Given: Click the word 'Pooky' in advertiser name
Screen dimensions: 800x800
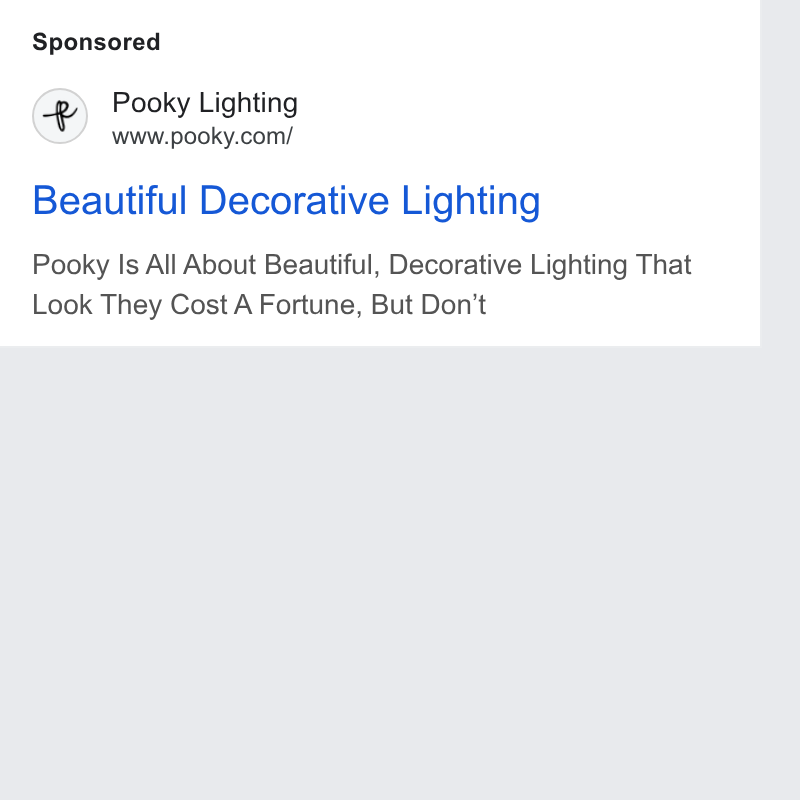Looking at the screenshot, I should click(151, 104).
